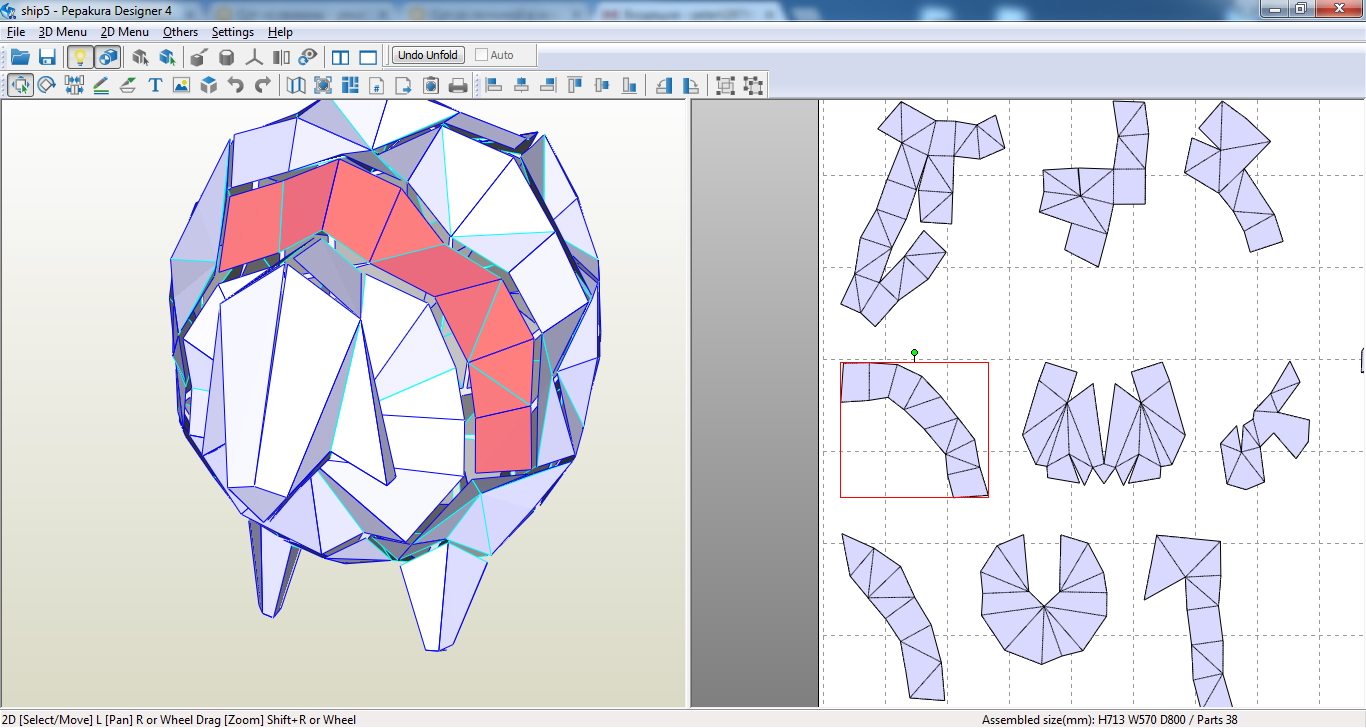This screenshot has width=1366, height=728.
Task: Toggle the split 3D/2D window view
Action: point(340,56)
